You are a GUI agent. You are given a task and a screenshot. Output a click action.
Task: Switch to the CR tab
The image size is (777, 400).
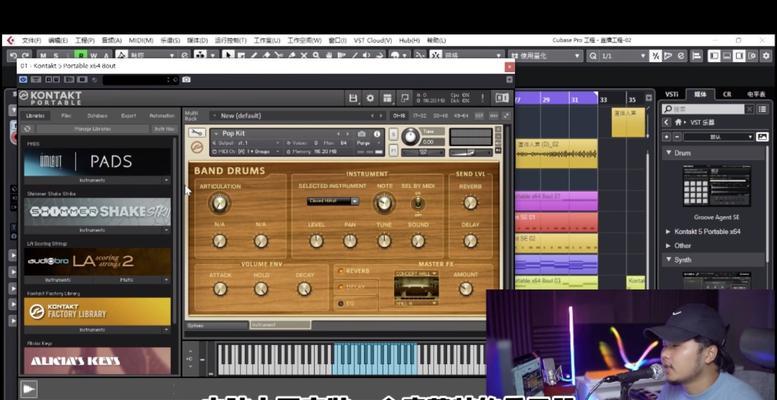726,94
